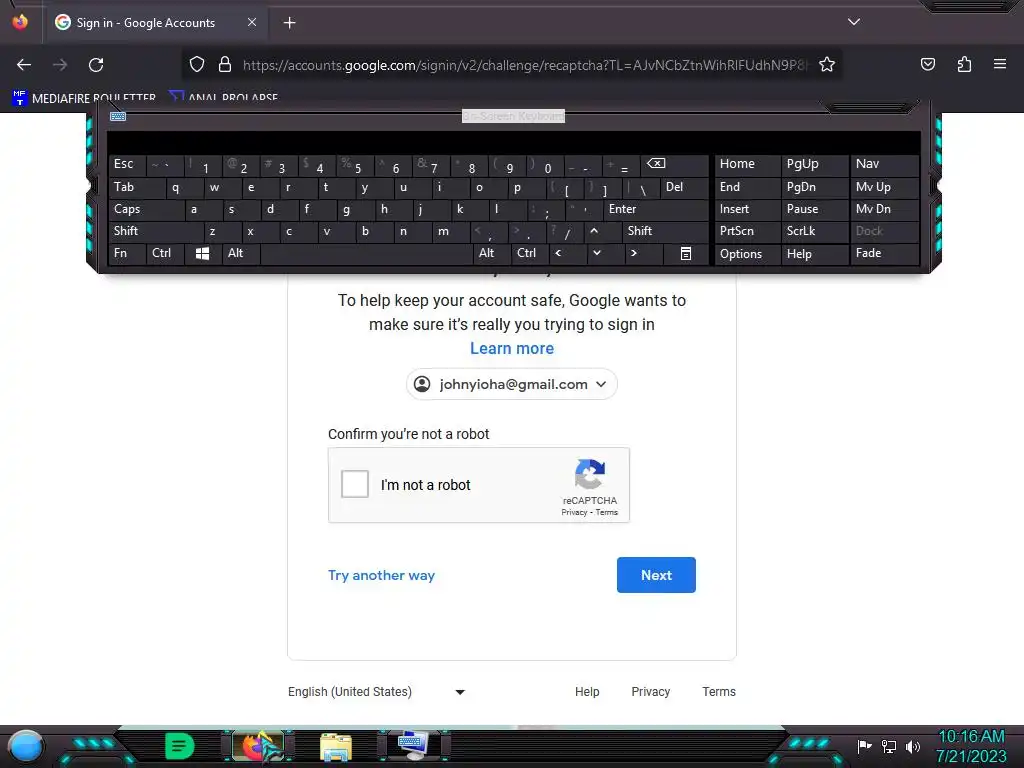Open the List all tabs chevron
The image size is (1024, 768).
tap(854, 22)
